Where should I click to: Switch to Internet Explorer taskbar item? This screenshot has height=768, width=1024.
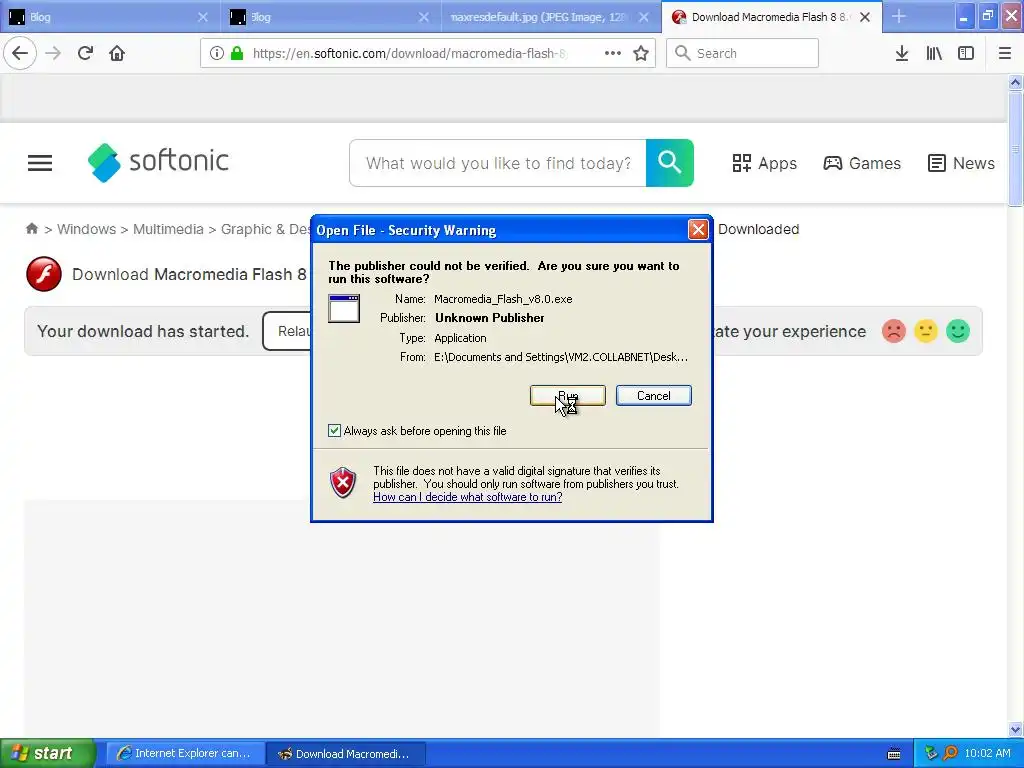click(185, 753)
